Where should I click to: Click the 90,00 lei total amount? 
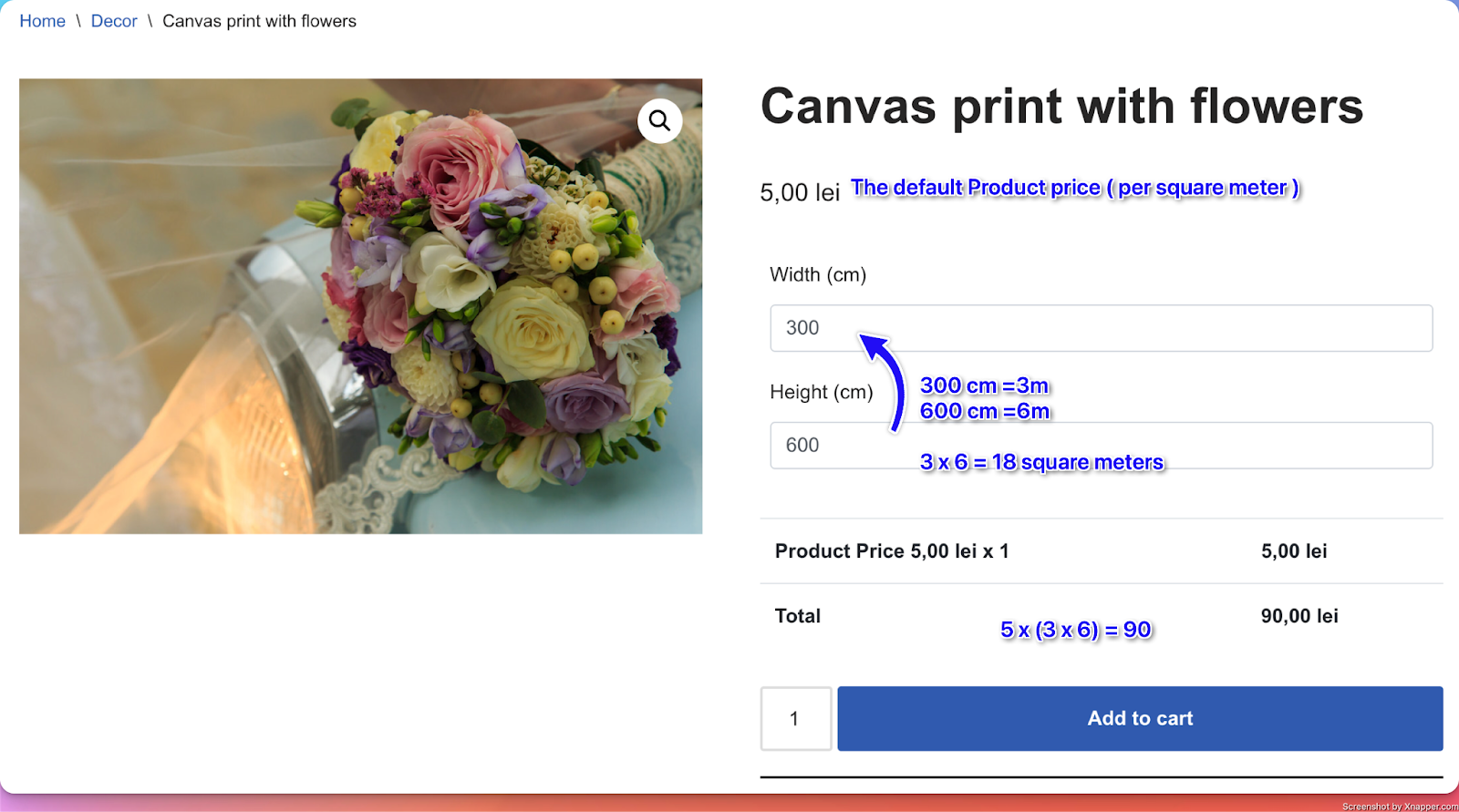[1299, 616]
